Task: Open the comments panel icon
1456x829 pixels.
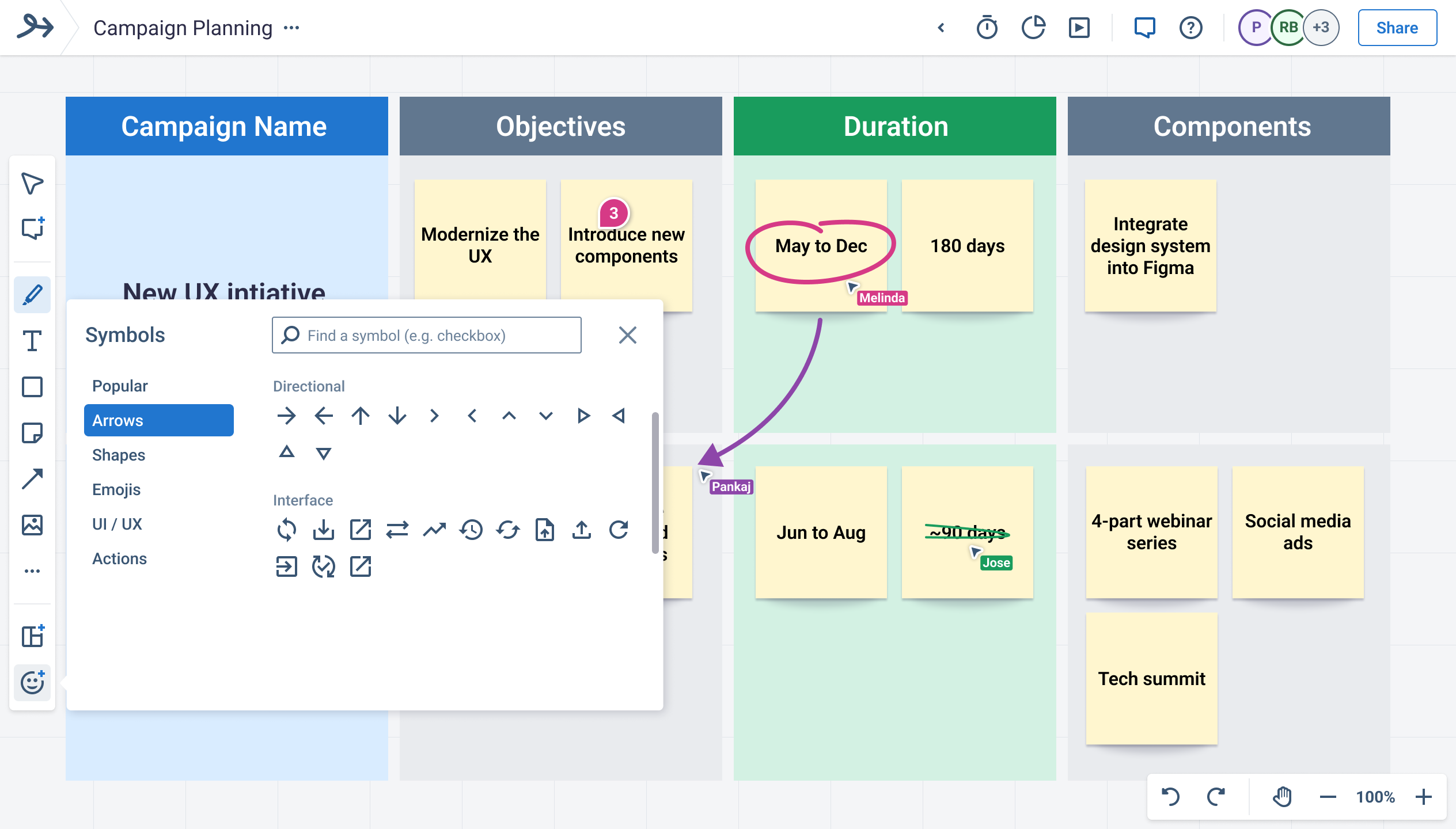Action: pos(1144,28)
